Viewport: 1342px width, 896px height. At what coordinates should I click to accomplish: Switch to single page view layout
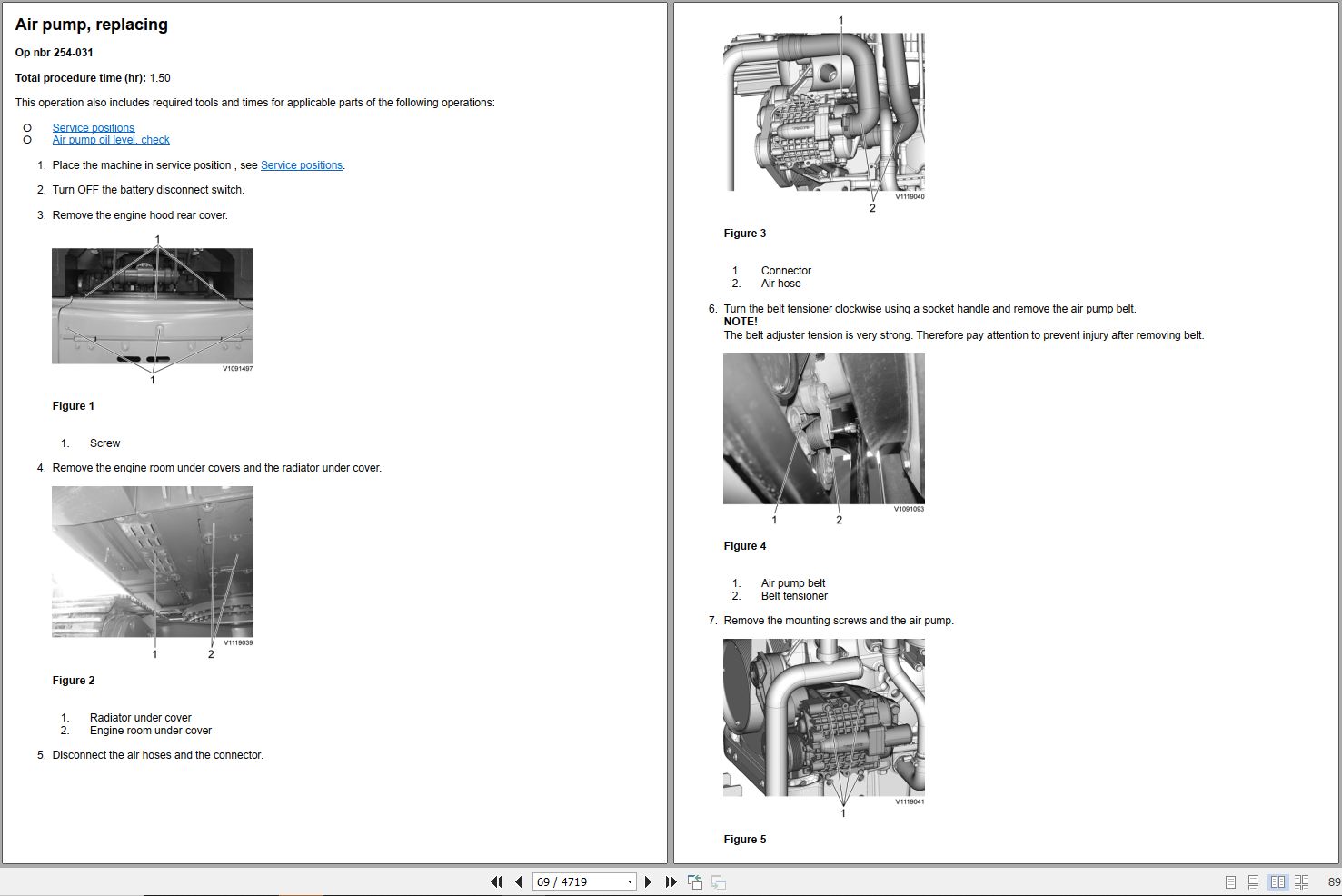[1230, 881]
